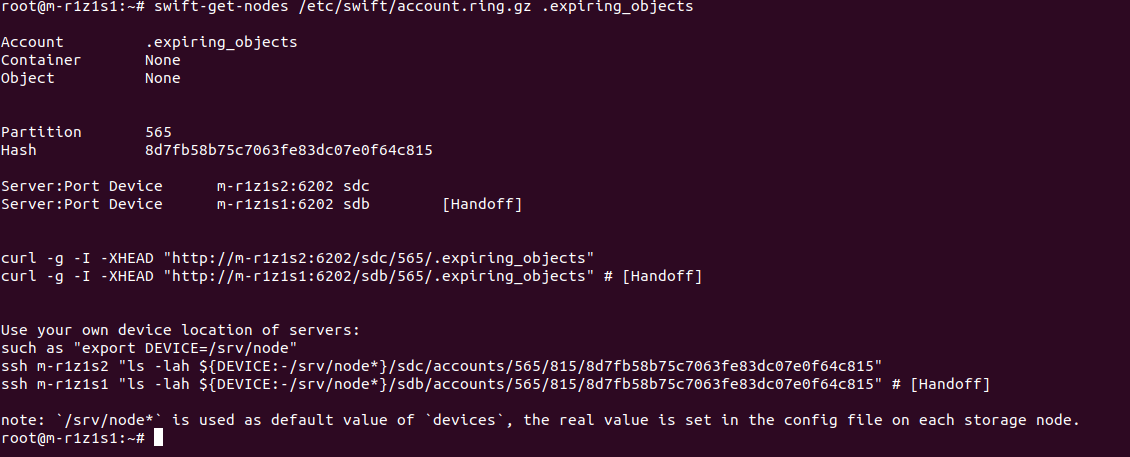This screenshot has width=1130, height=457.
Task: Click the Account value .expiring_objects
Action: click(x=220, y=43)
